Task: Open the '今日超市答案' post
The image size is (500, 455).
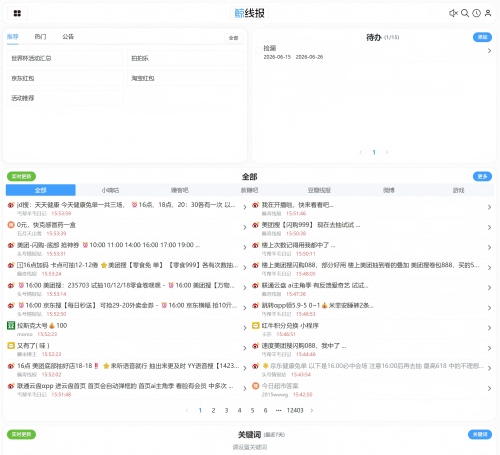Action: [x=373, y=389]
